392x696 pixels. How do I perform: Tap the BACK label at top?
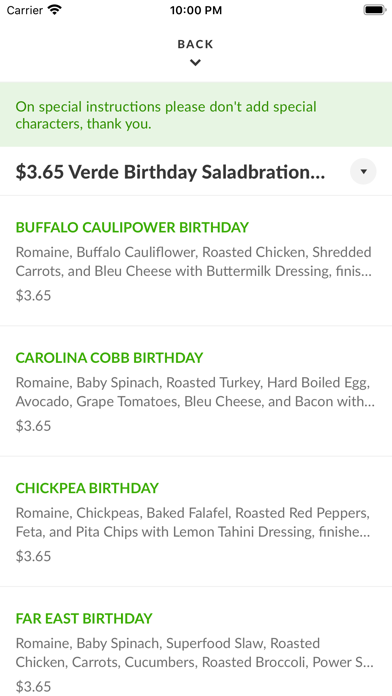(195, 44)
